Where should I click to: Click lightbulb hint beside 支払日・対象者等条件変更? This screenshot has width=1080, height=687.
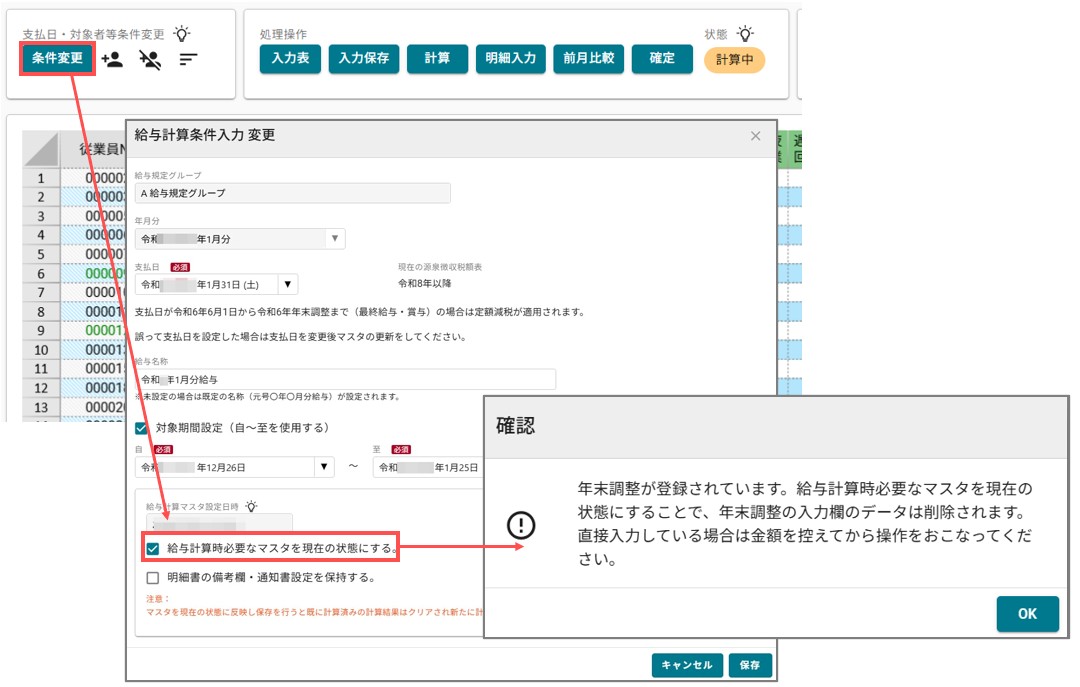182,33
